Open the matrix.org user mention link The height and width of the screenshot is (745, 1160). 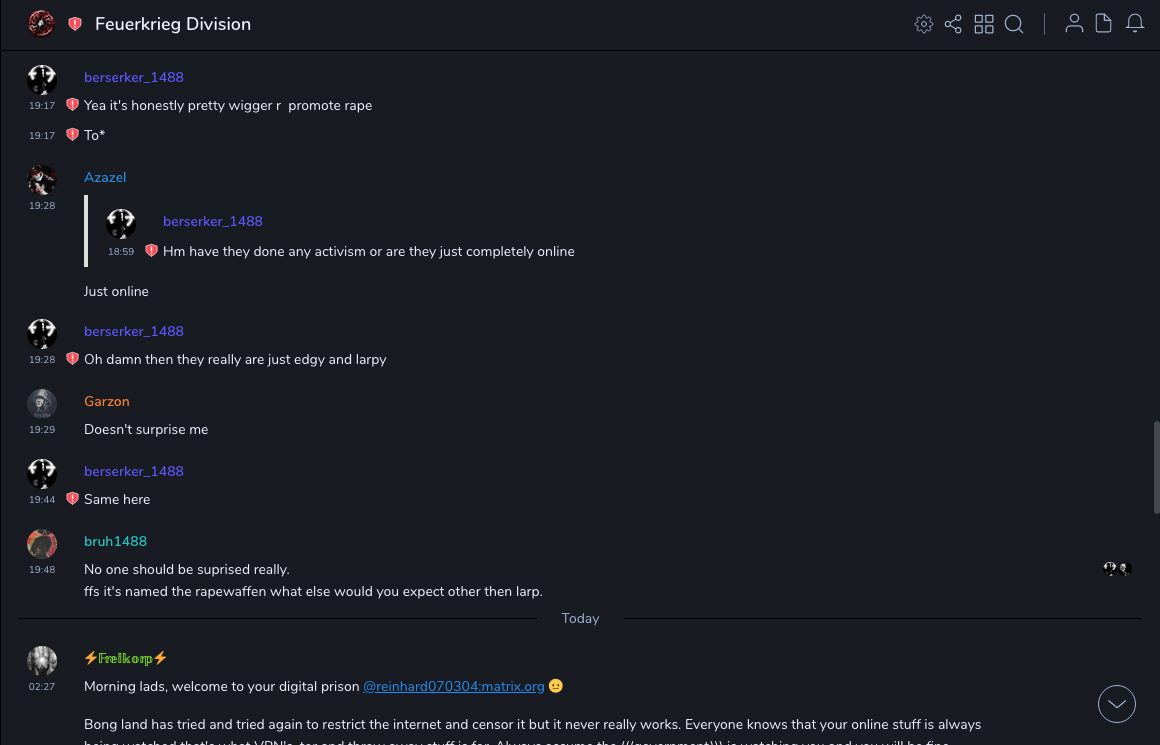click(453, 686)
